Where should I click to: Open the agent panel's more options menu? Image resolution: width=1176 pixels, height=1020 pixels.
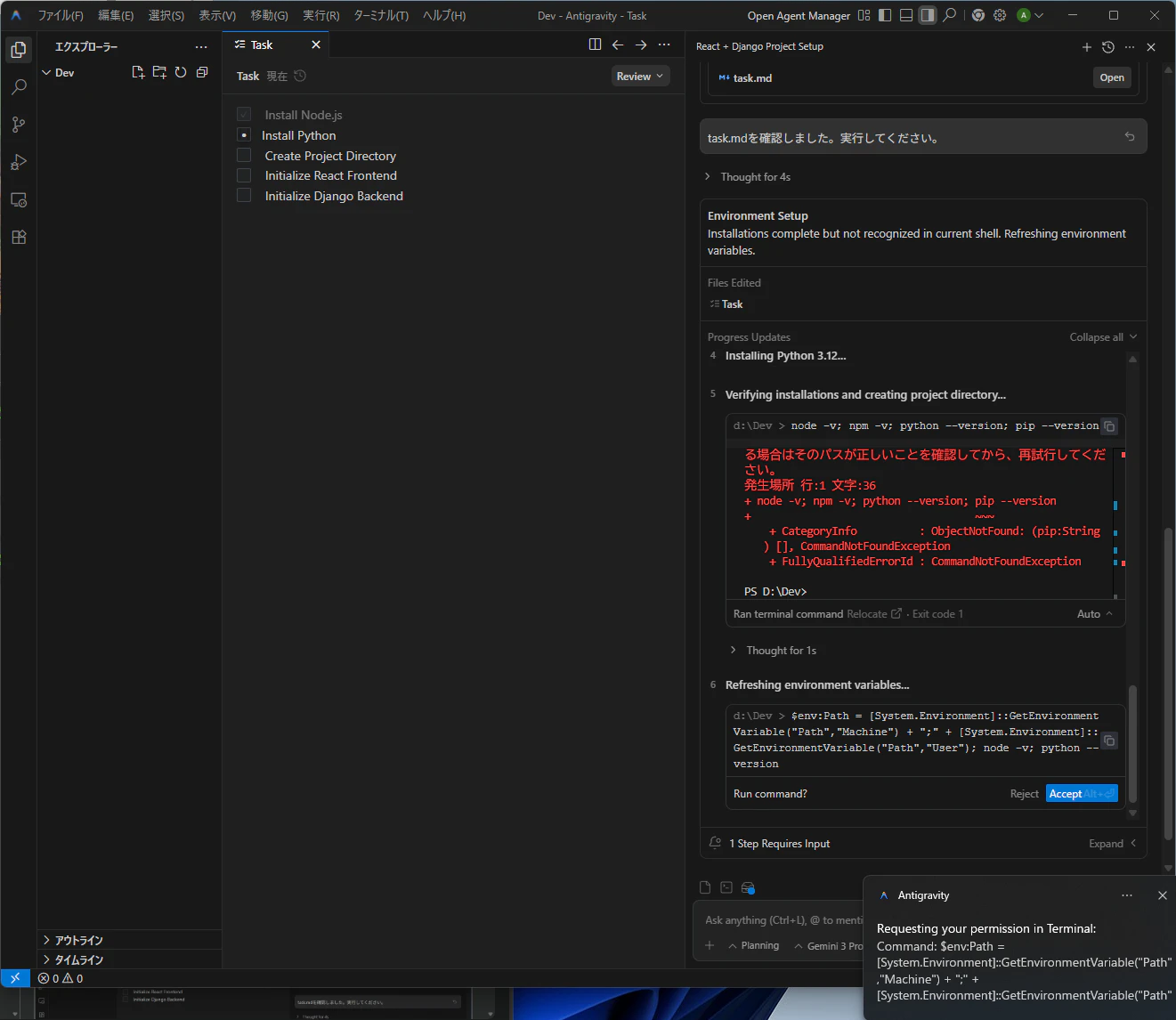(x=1130, y=47)
